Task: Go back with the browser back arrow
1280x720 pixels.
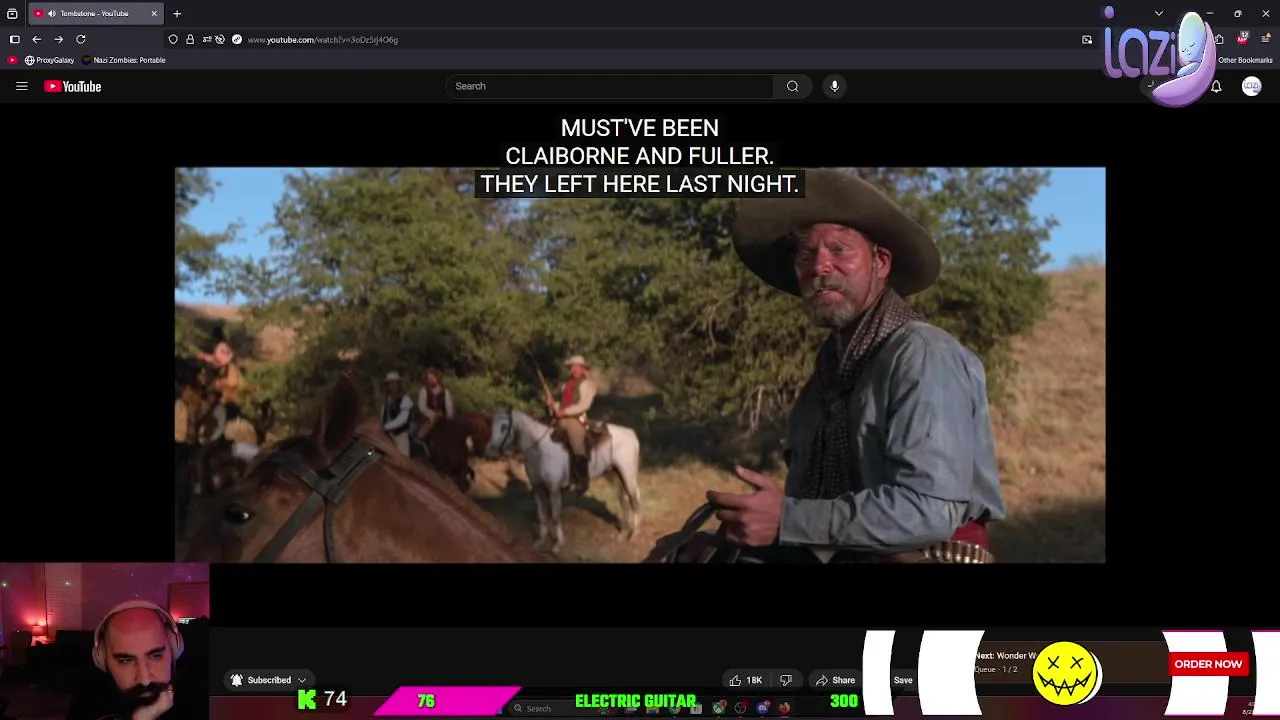Action: coord(37,40)
